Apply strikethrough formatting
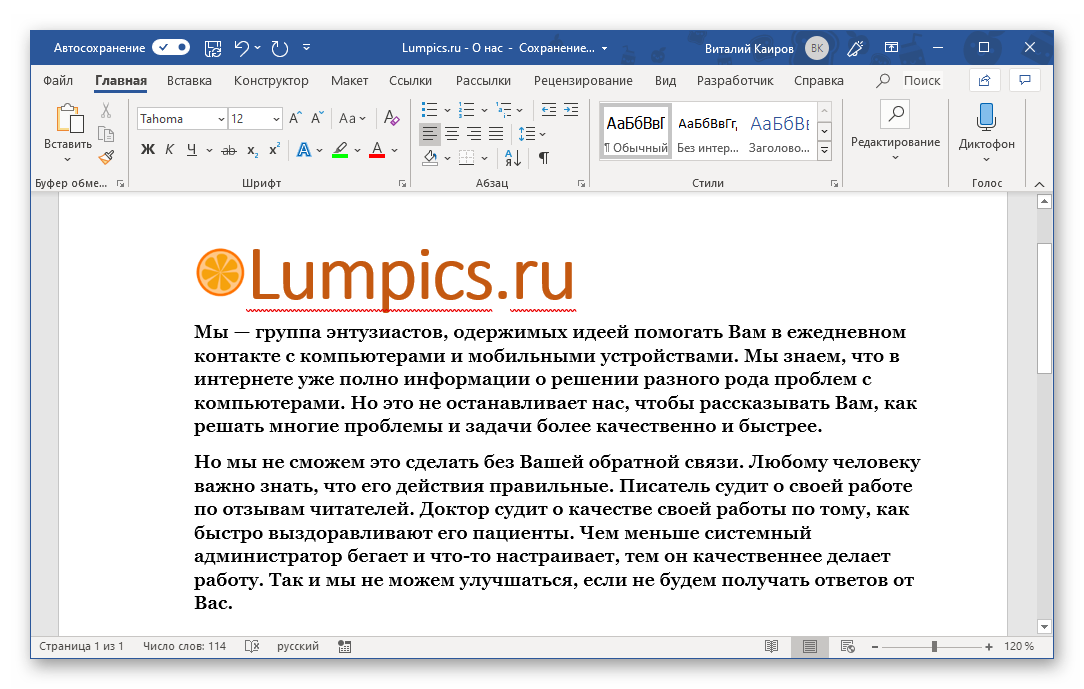This screenshot has width=1084, height=689. tap(229, 150)
